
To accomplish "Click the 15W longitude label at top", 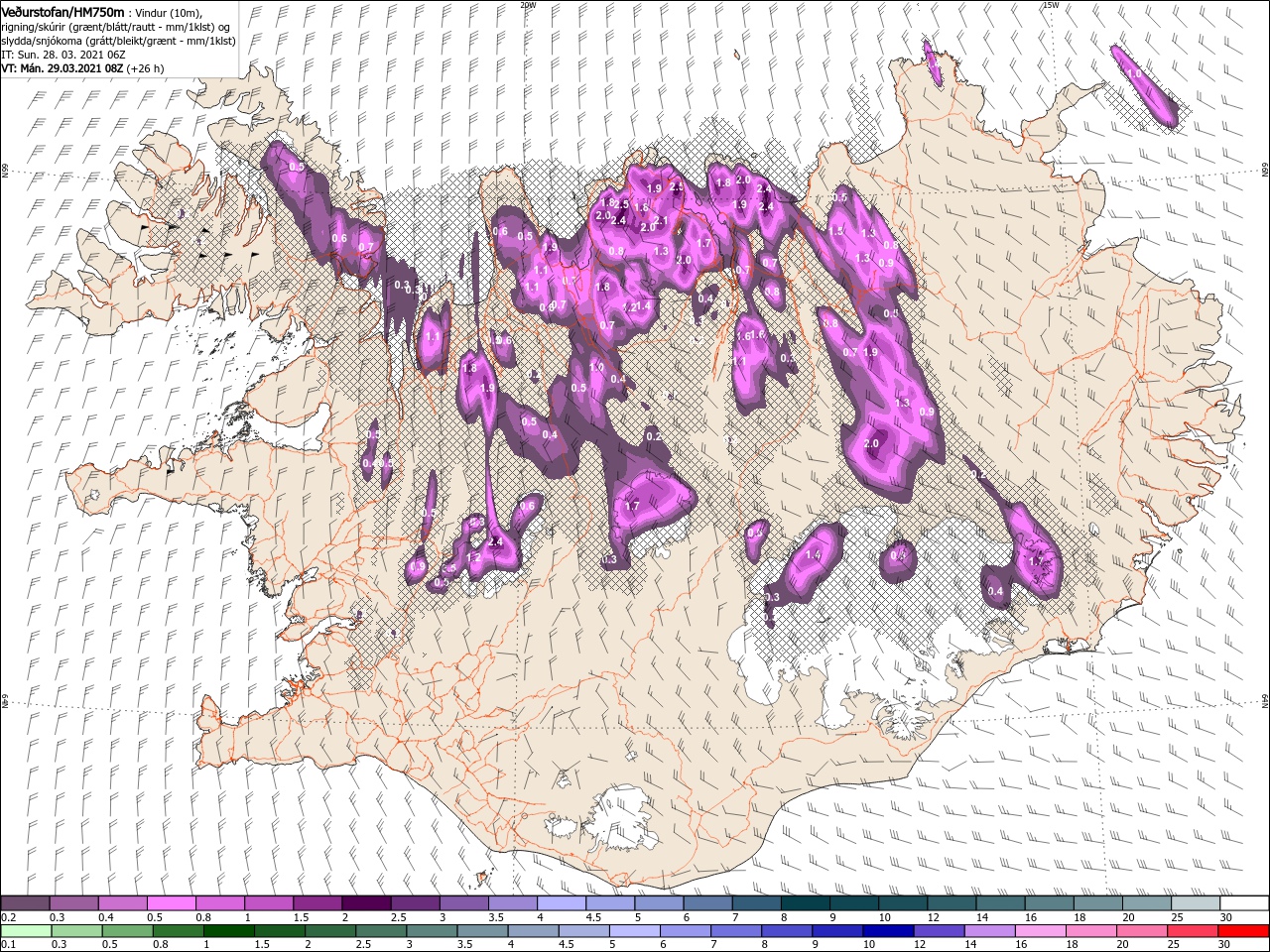I will [1051, 4].
